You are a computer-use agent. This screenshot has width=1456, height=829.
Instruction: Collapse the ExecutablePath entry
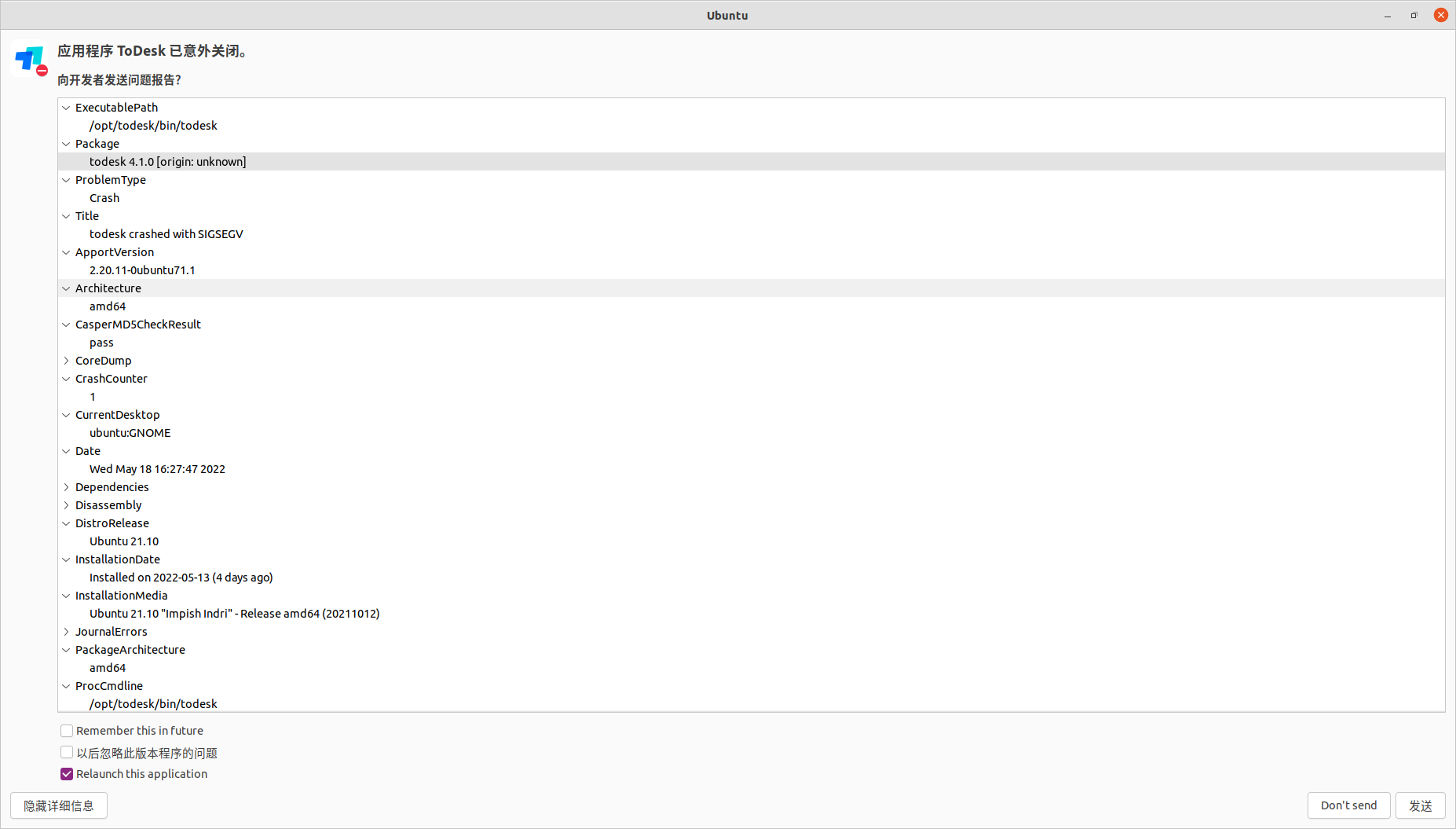[67, 108]
